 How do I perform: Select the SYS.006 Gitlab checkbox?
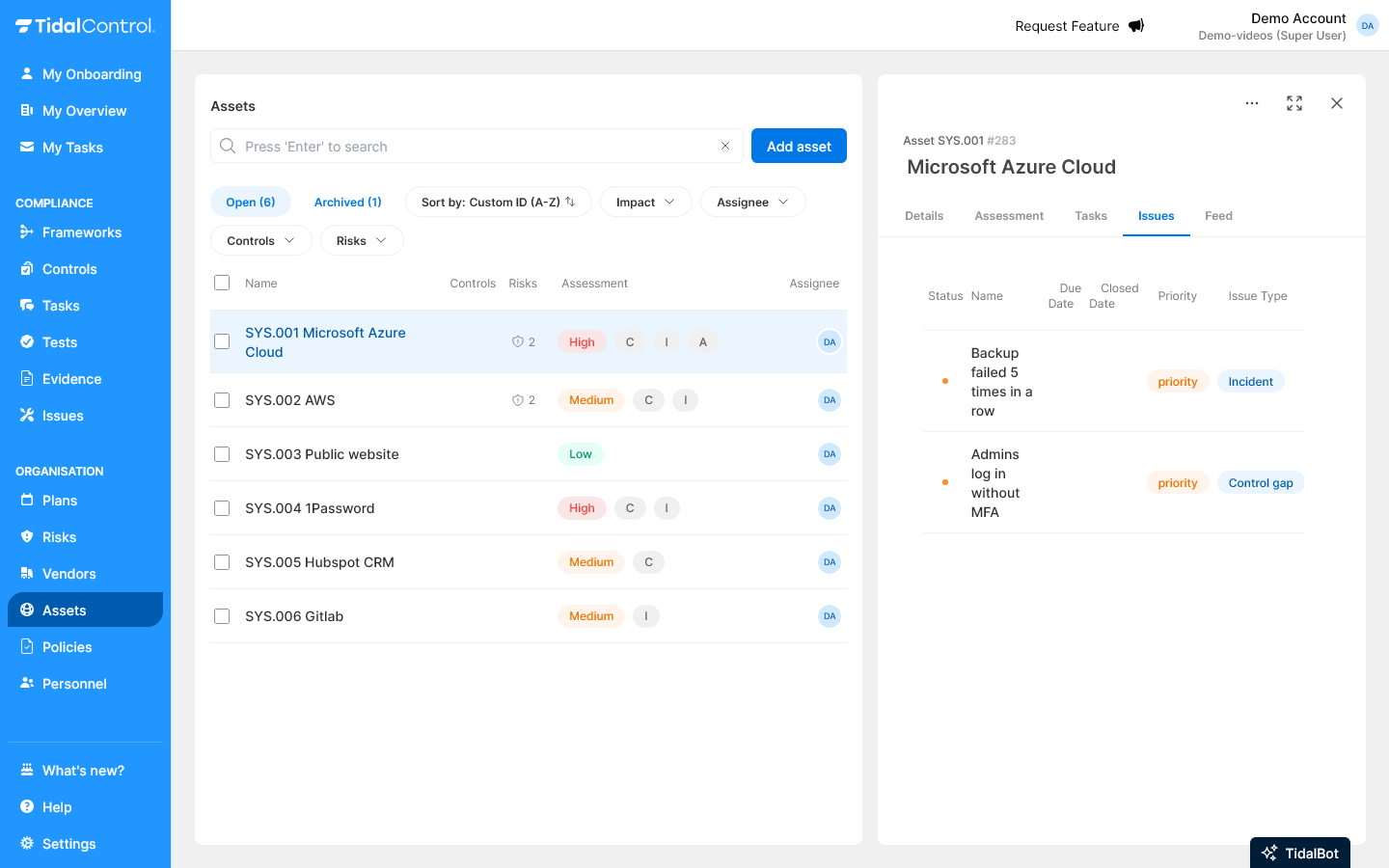click(222, 616)
